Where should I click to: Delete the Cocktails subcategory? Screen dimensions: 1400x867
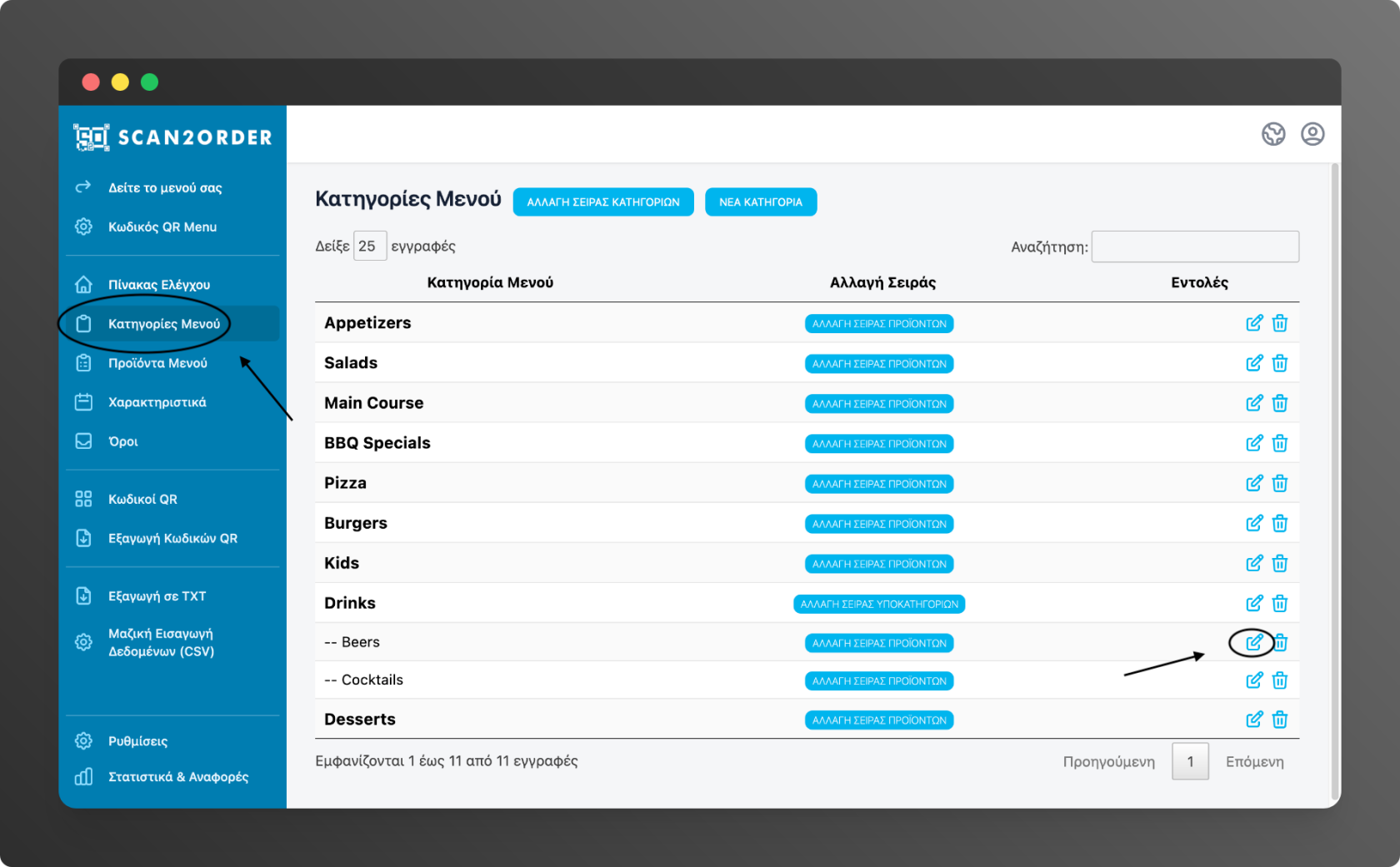(x=1280, y=680)
